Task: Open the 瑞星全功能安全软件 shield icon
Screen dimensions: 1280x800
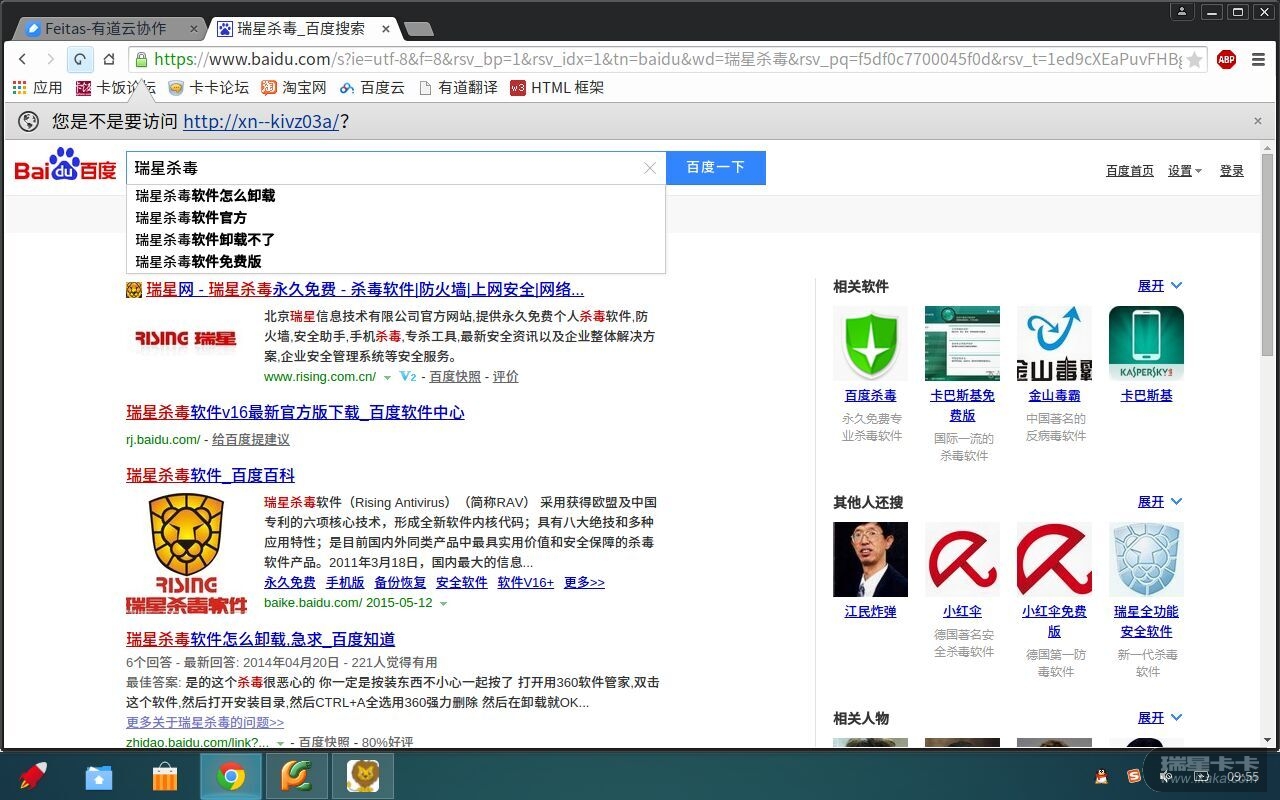Action: [x=1146, y=559]
